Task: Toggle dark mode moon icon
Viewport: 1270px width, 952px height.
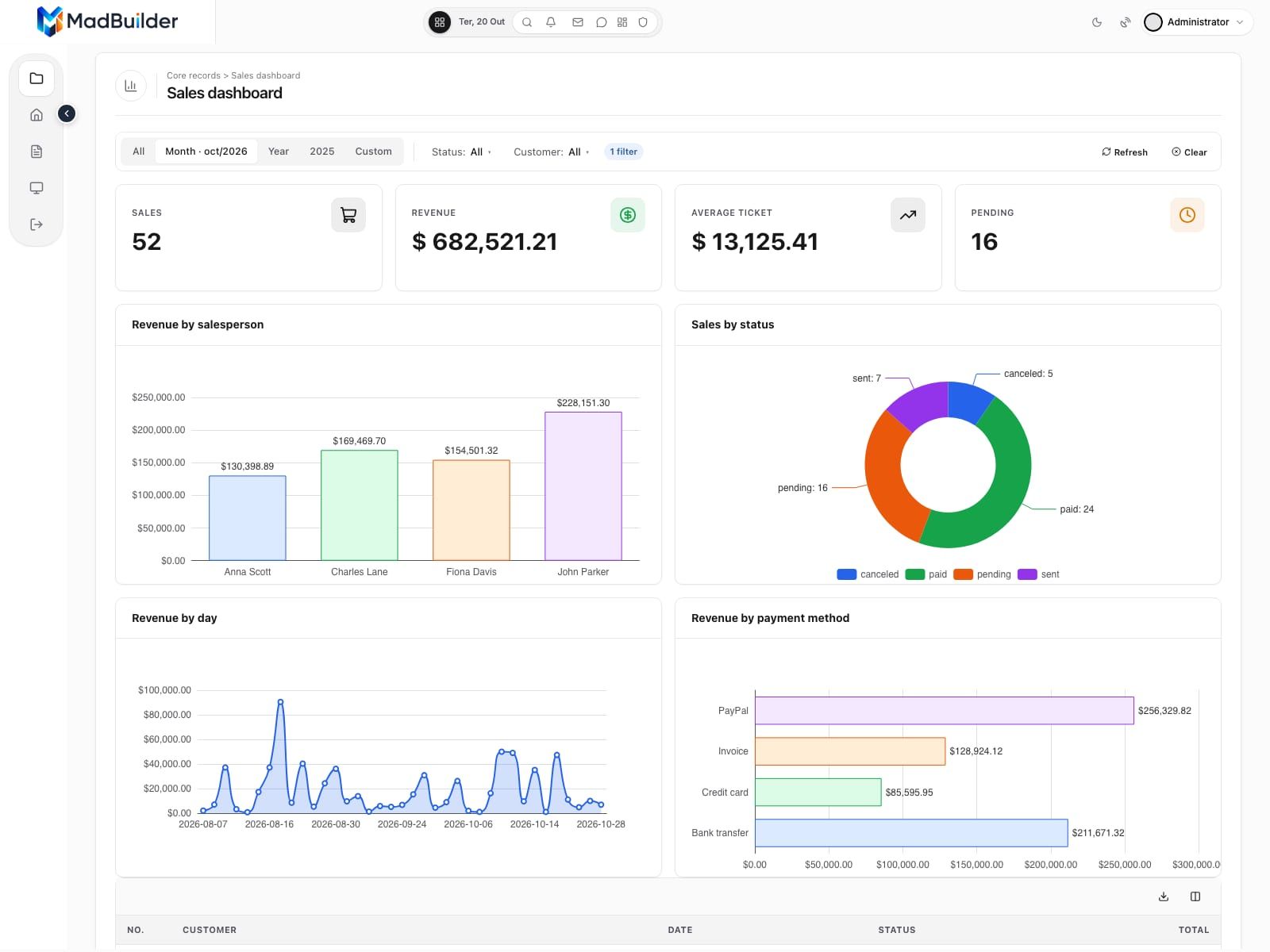Action: [1097, 22]
